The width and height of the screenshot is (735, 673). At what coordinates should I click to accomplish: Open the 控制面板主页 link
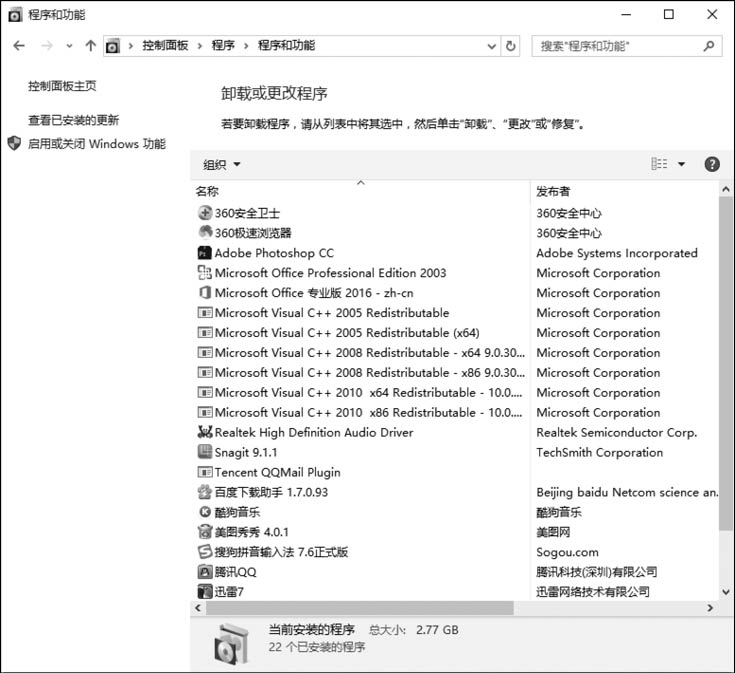point(62,86)
